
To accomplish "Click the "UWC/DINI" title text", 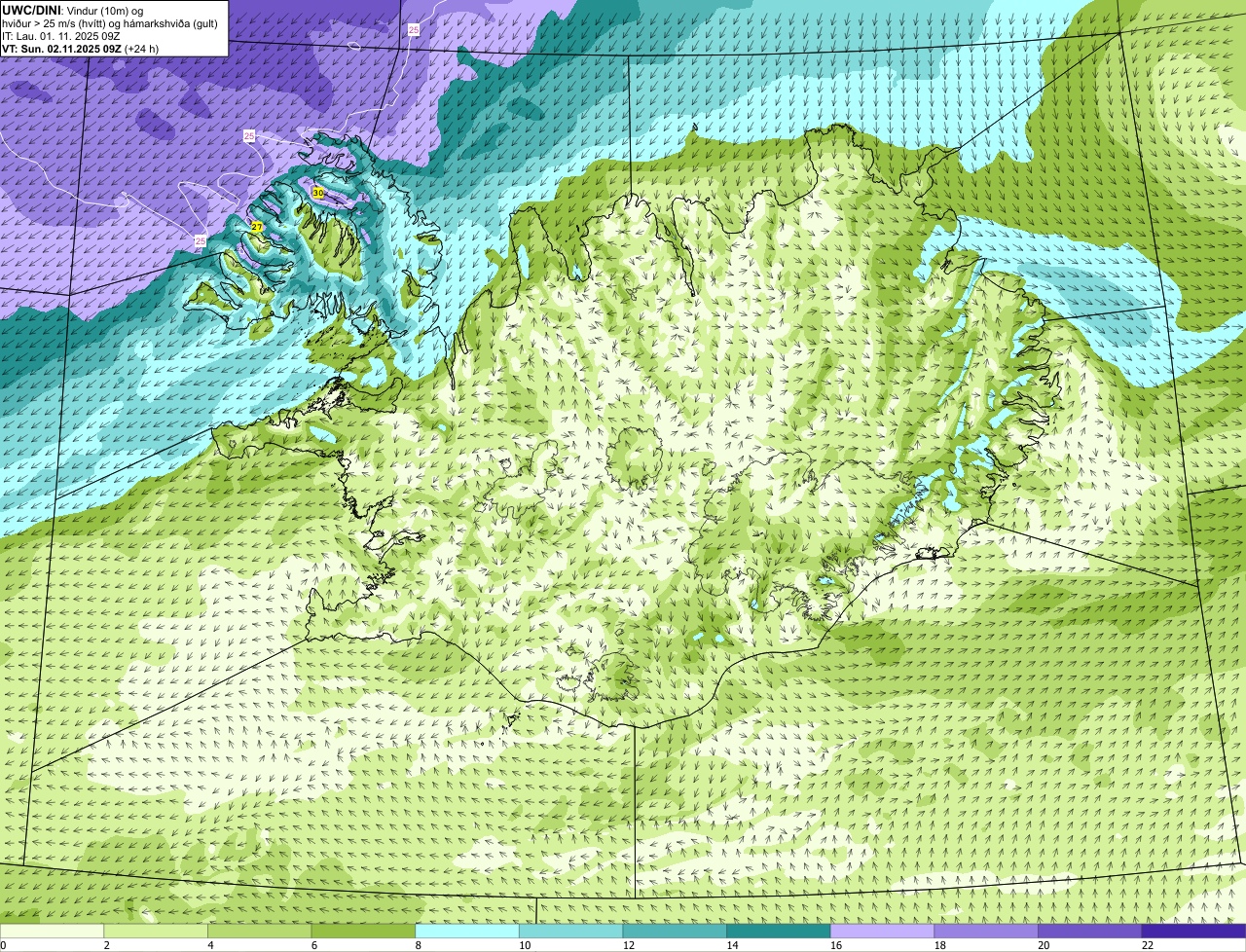I will 29,10.
